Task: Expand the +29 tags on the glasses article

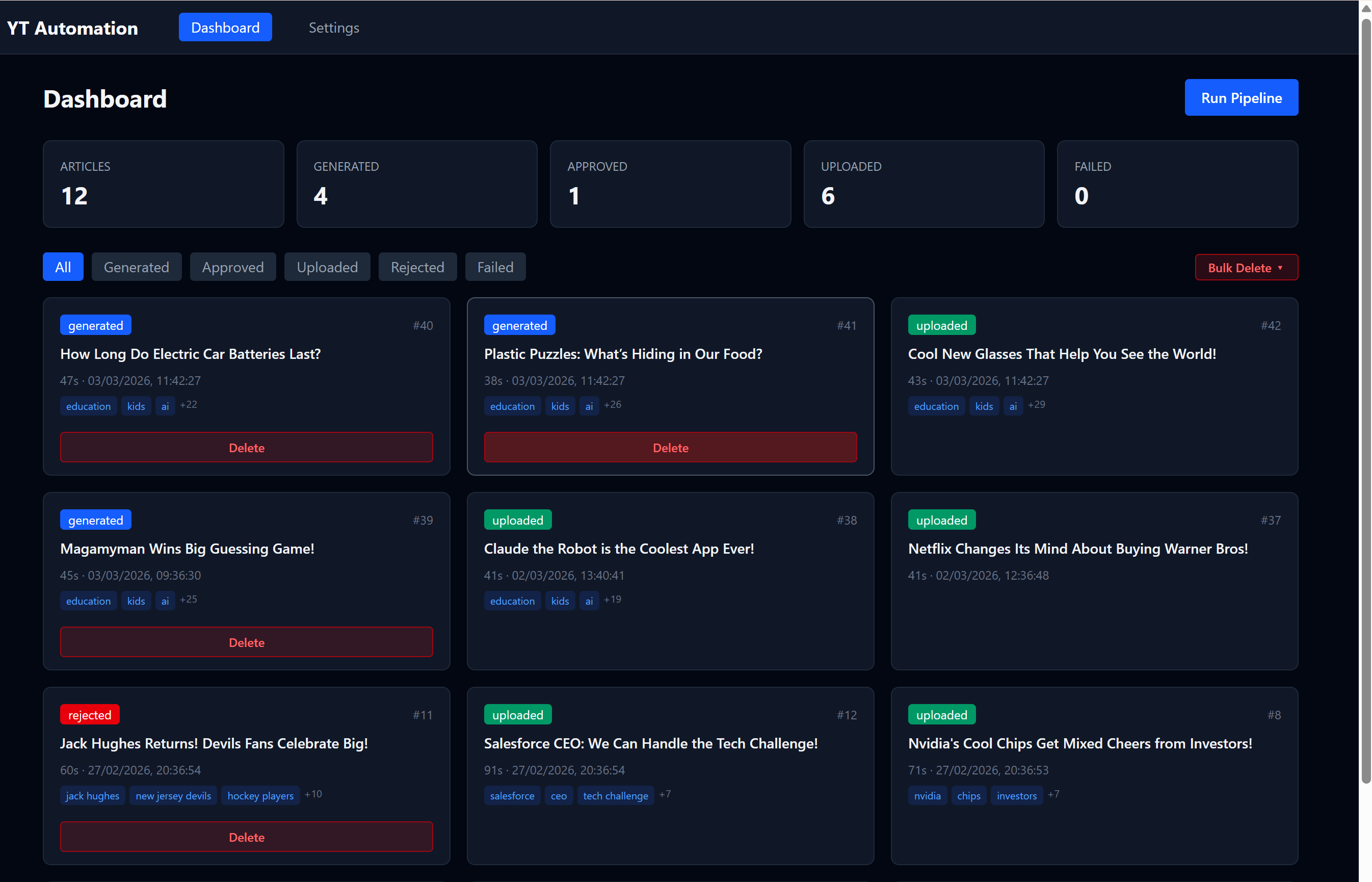Action: point(1037,405)
